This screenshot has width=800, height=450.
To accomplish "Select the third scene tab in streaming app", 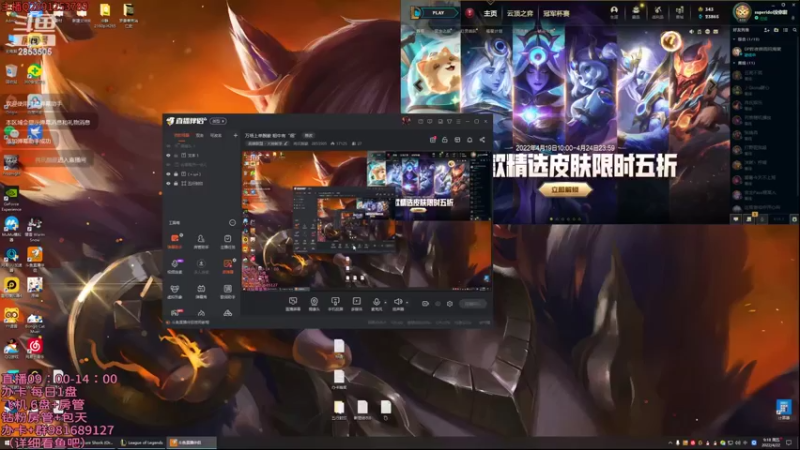I will click(216, 136).
